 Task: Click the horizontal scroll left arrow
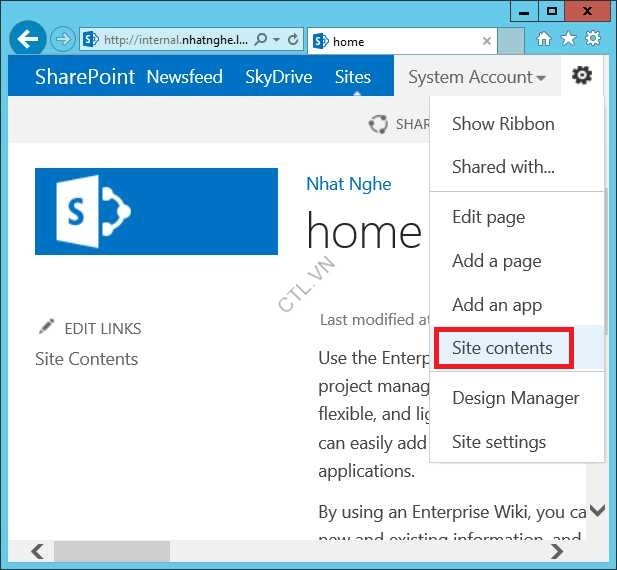coord(38,552)
